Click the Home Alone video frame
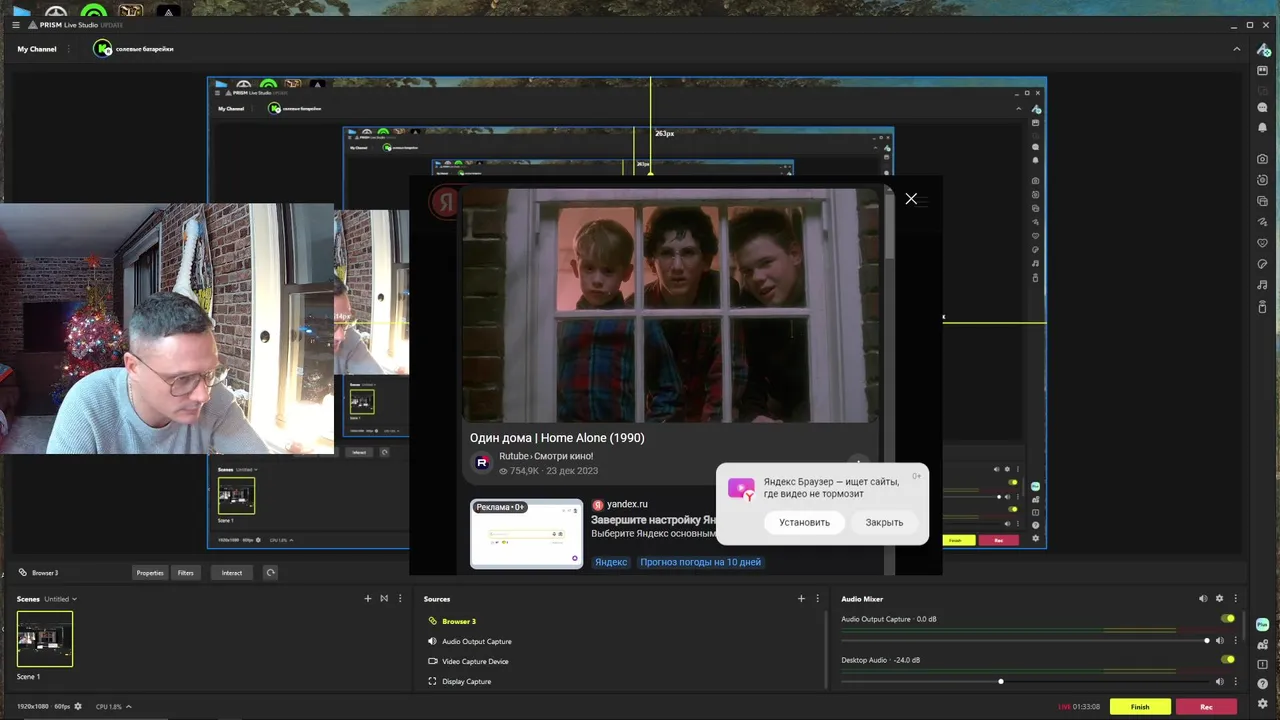The width and height of the screenshot is (1280, 720). point(670,305)
